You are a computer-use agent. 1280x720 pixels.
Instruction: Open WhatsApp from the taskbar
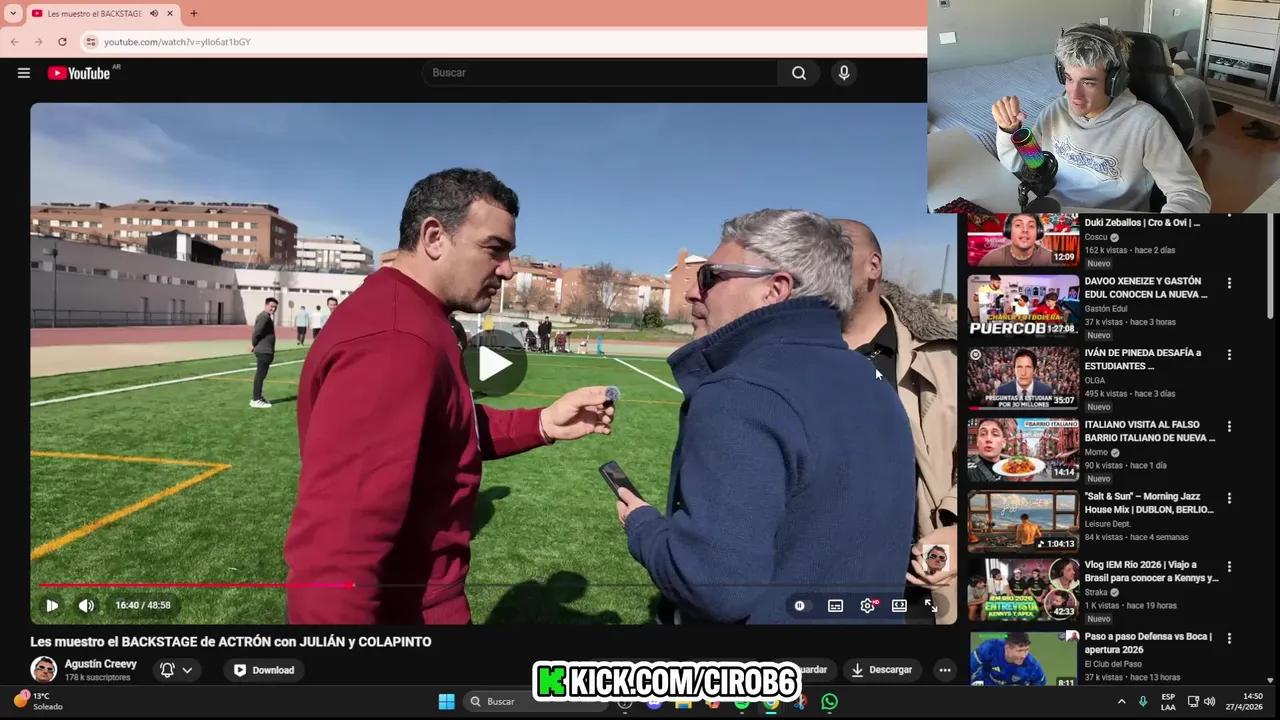[829, 702]
